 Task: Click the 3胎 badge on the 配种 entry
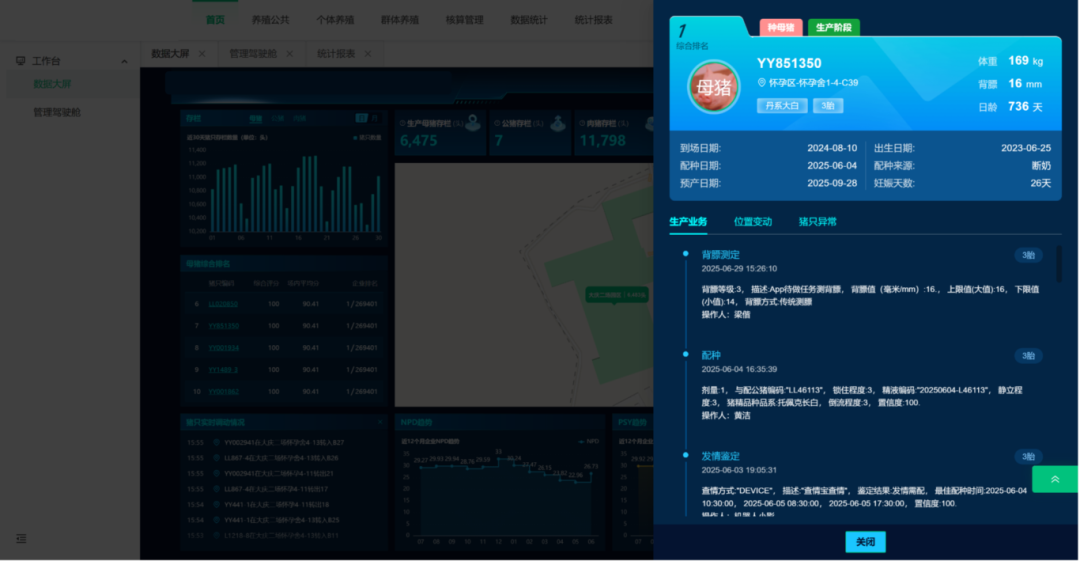click(1028, 356)
